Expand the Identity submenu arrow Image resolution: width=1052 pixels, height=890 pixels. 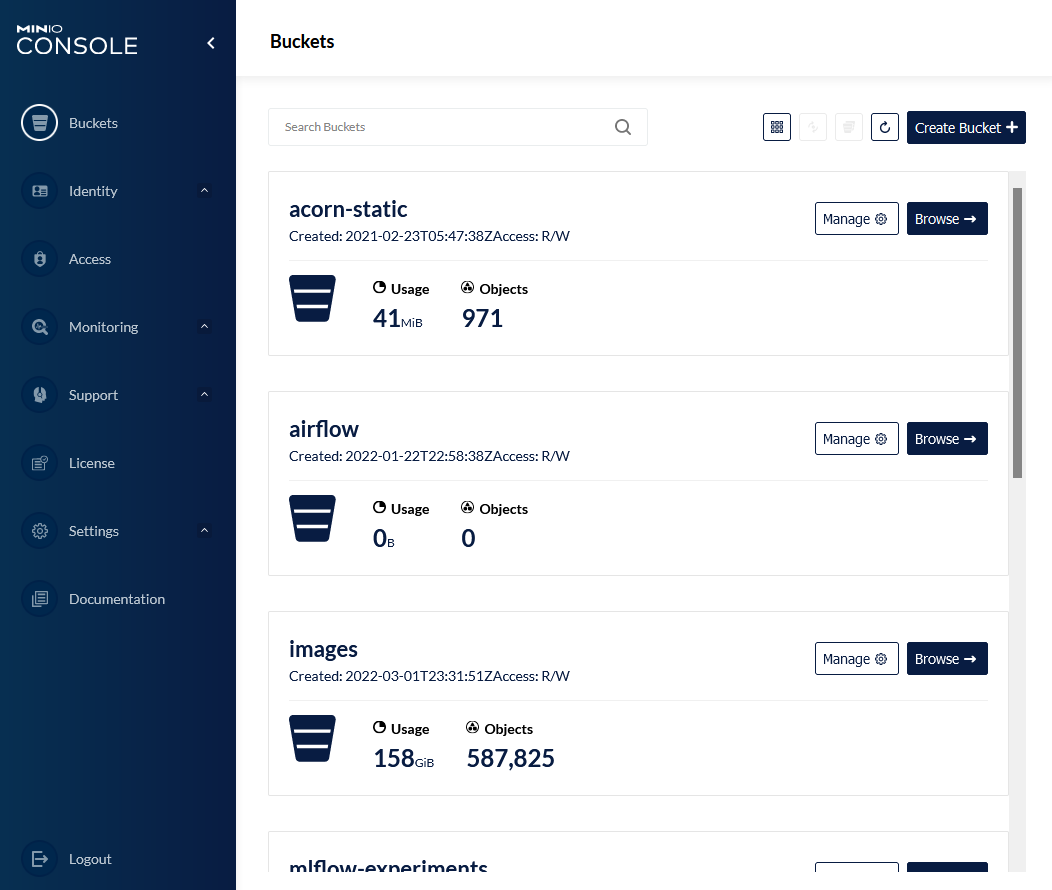pos(204,191)
